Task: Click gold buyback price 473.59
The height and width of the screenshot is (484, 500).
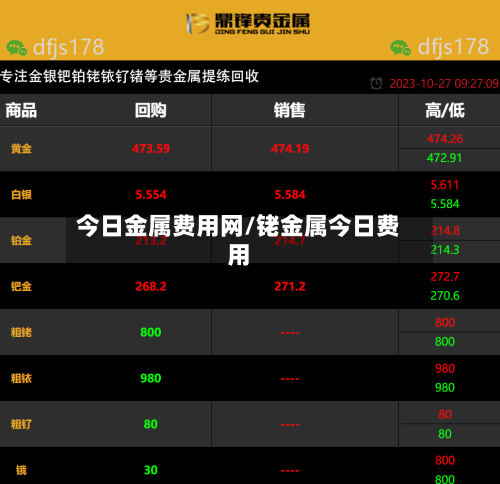Action: click(151, 149)
